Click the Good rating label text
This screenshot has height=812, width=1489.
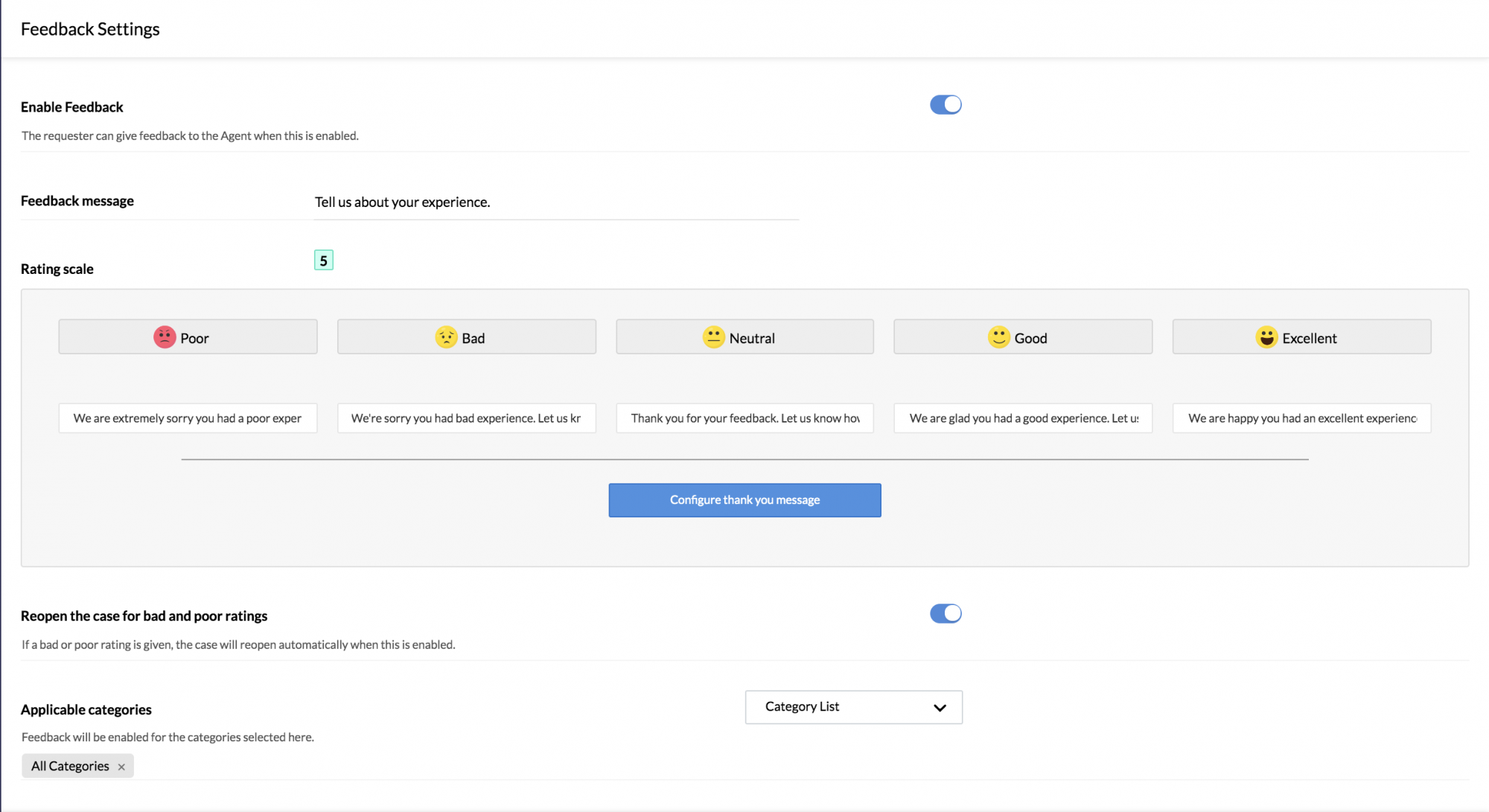coord(1030,339)
